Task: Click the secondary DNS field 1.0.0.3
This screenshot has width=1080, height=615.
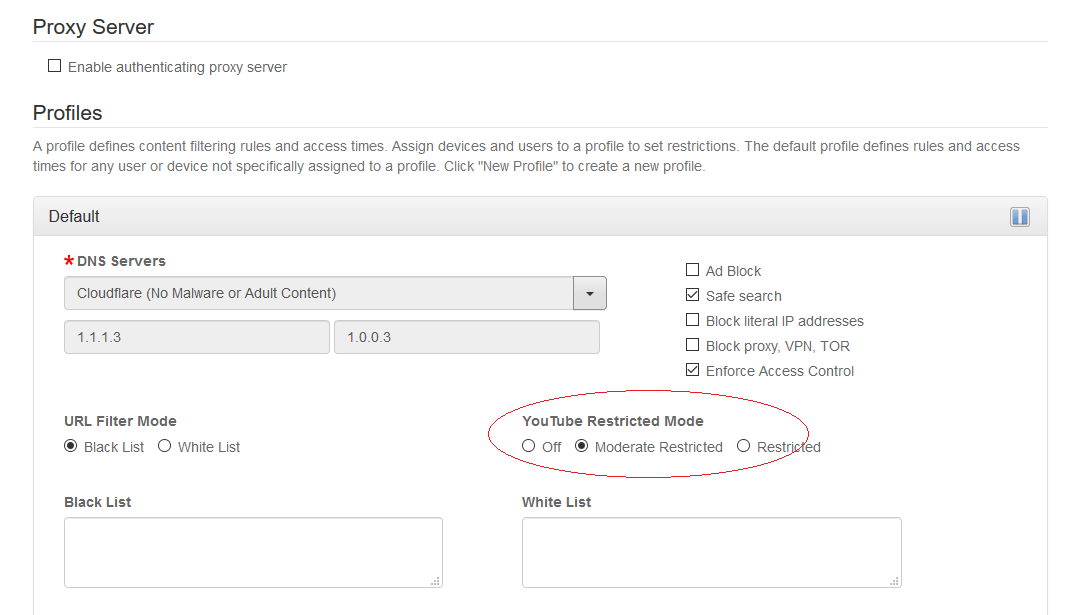Action: 466,338
